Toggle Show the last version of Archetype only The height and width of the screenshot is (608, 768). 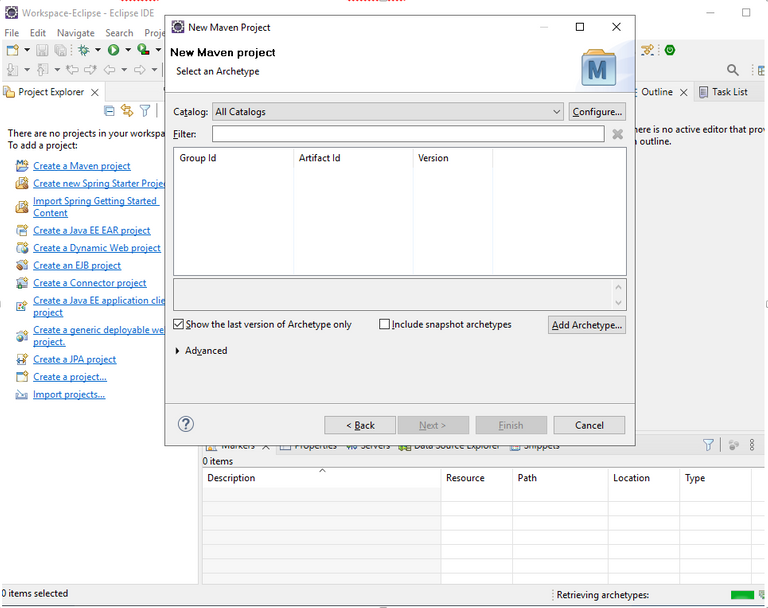click(x=179, y=324)
